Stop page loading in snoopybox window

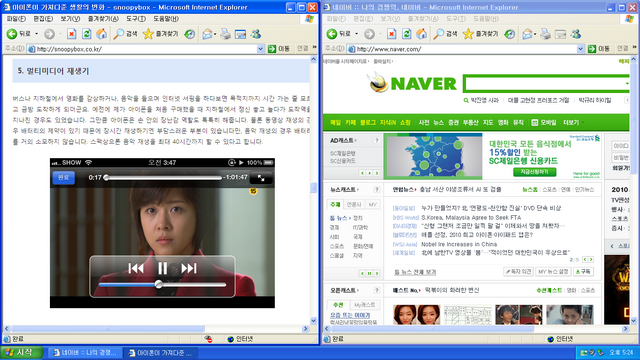pyautogui.click(x=71, y=34)
